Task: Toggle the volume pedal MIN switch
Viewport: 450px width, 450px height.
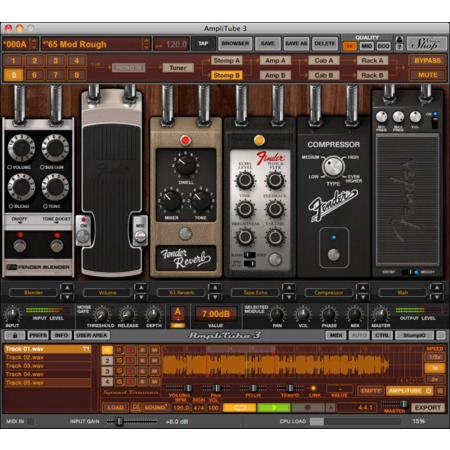Action: click(140, 236)
